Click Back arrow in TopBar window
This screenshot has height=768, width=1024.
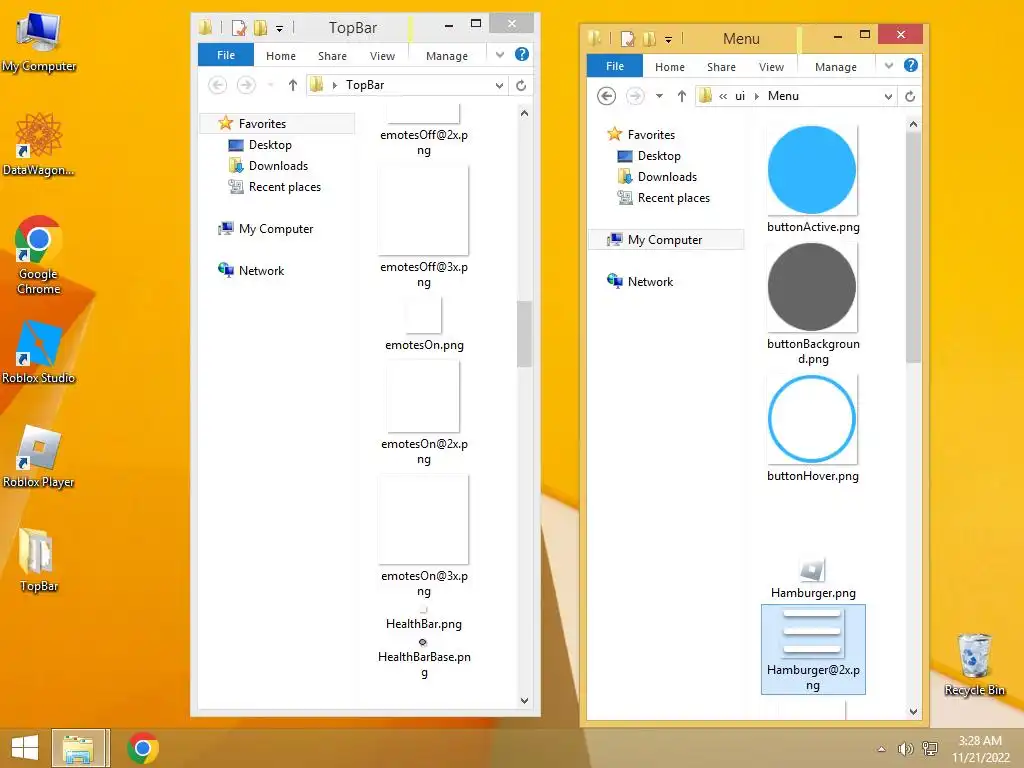click(x=217, y=85)
